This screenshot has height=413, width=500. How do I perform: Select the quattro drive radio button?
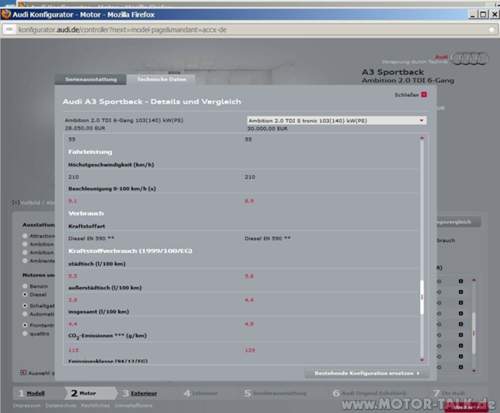(x=25, y=333)
